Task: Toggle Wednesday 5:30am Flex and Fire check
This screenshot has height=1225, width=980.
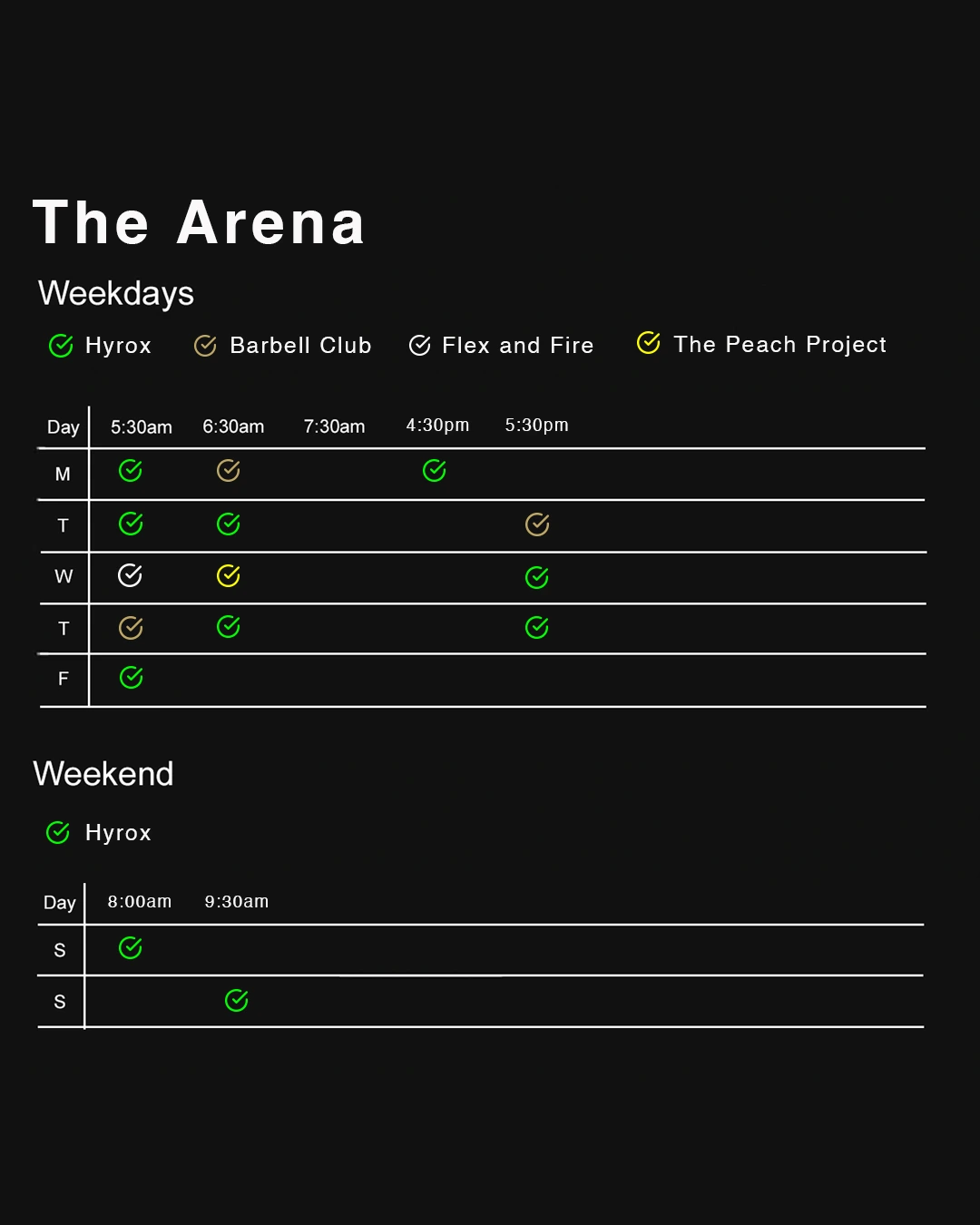Action: pyautogui.click(x=131, y=575)
